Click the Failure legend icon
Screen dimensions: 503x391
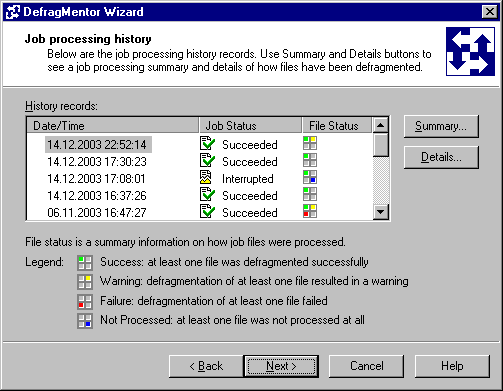(x=85, y=302)
